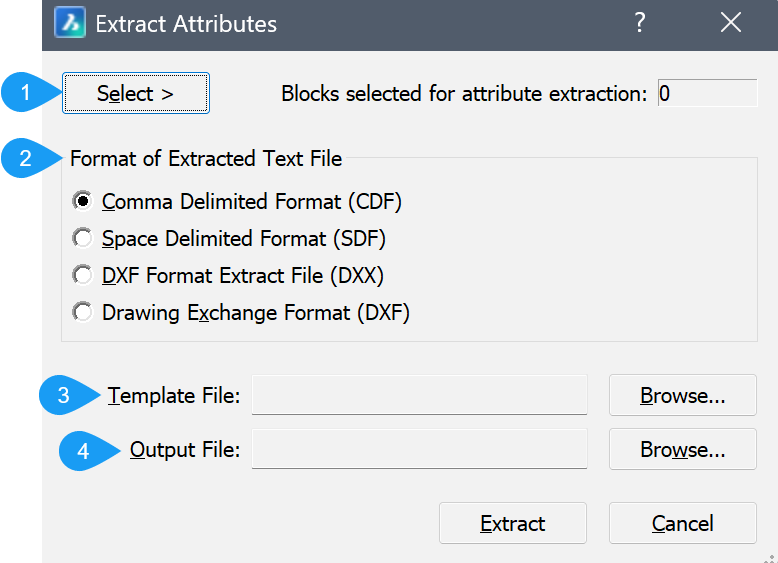Viewport: 778px width, 563px height.
Task: Click the BricsCAD logo icon in title bar
Action: coord(69,23)
